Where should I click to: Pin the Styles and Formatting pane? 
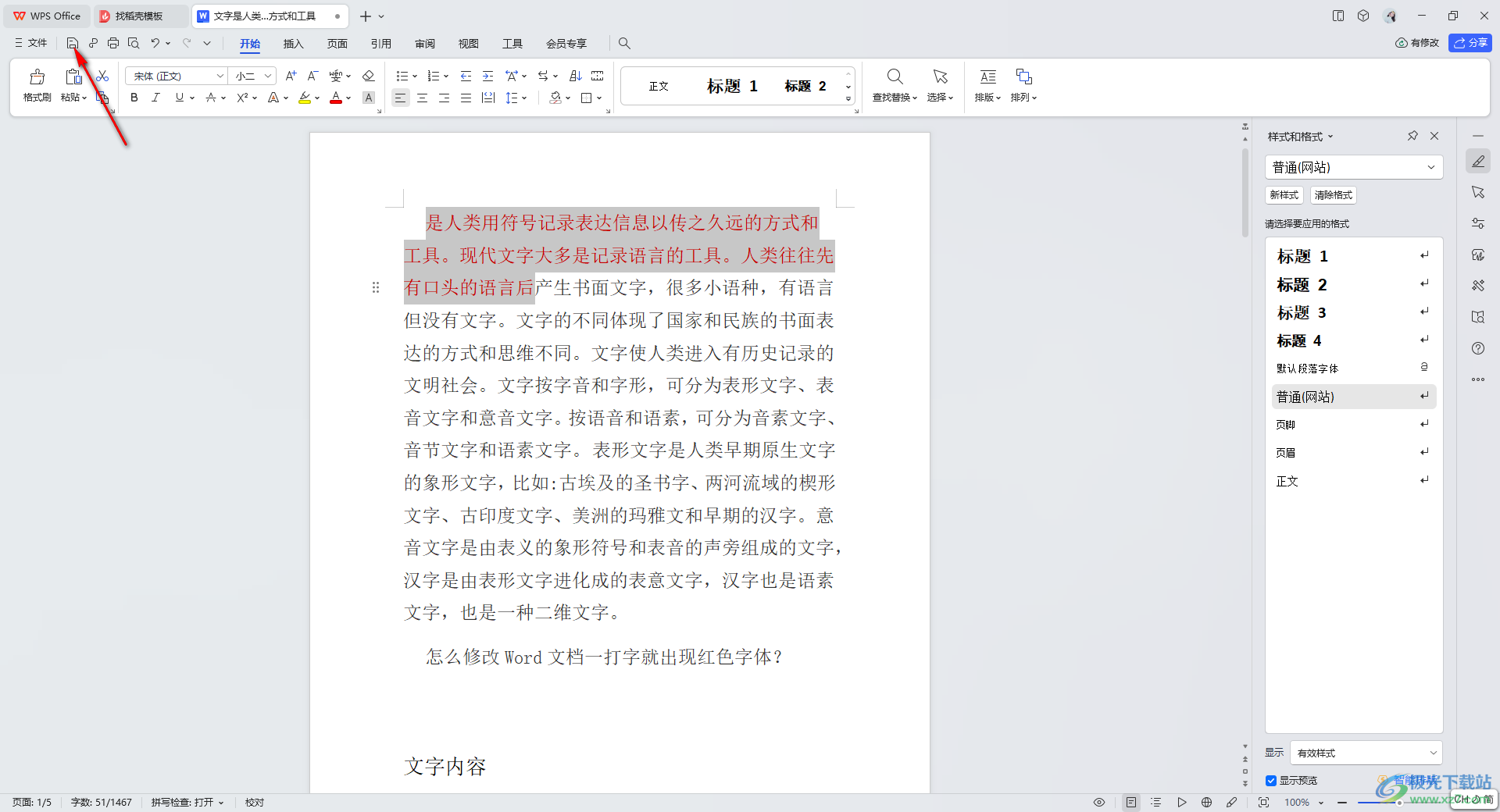tap(1412, 136)
